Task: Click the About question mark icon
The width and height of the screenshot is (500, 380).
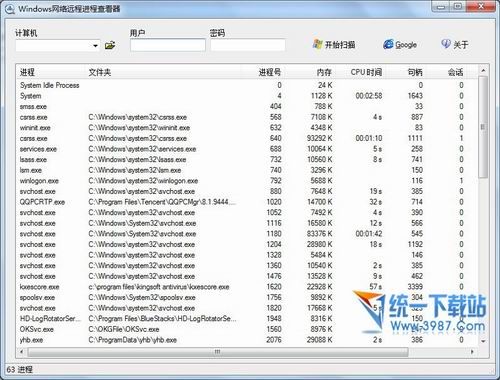Action: pos(446,44)
